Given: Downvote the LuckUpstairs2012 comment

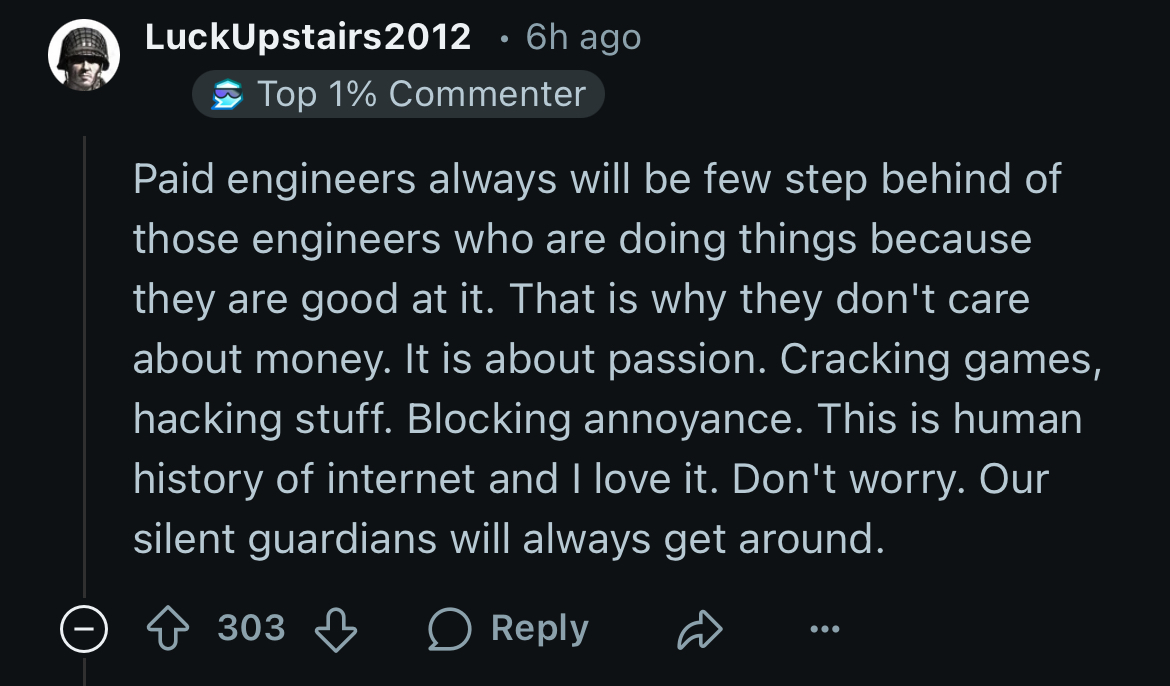Looking at the screenshot, I should tap(336, 629).
